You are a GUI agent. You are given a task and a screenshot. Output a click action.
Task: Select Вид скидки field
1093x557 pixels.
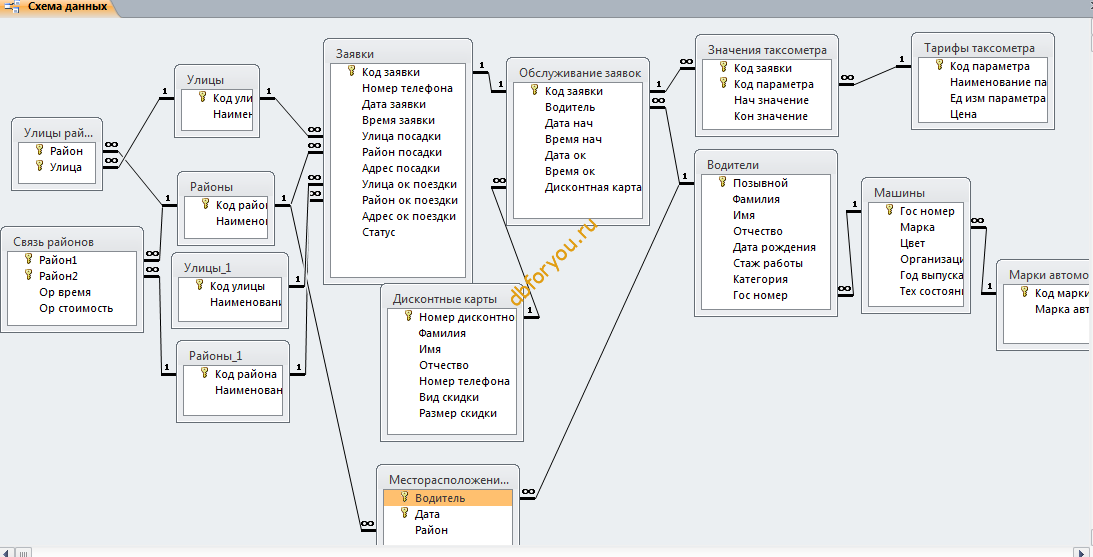coord(452,397)
